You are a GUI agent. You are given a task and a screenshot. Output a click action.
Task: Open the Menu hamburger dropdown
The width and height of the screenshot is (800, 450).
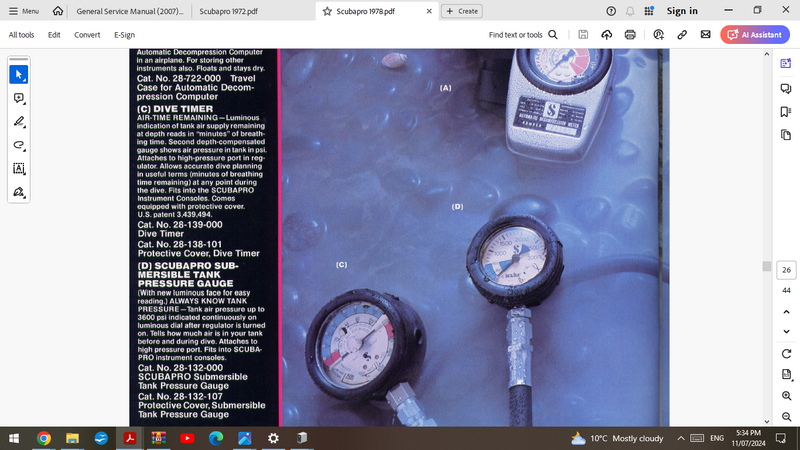pos(23,11)
